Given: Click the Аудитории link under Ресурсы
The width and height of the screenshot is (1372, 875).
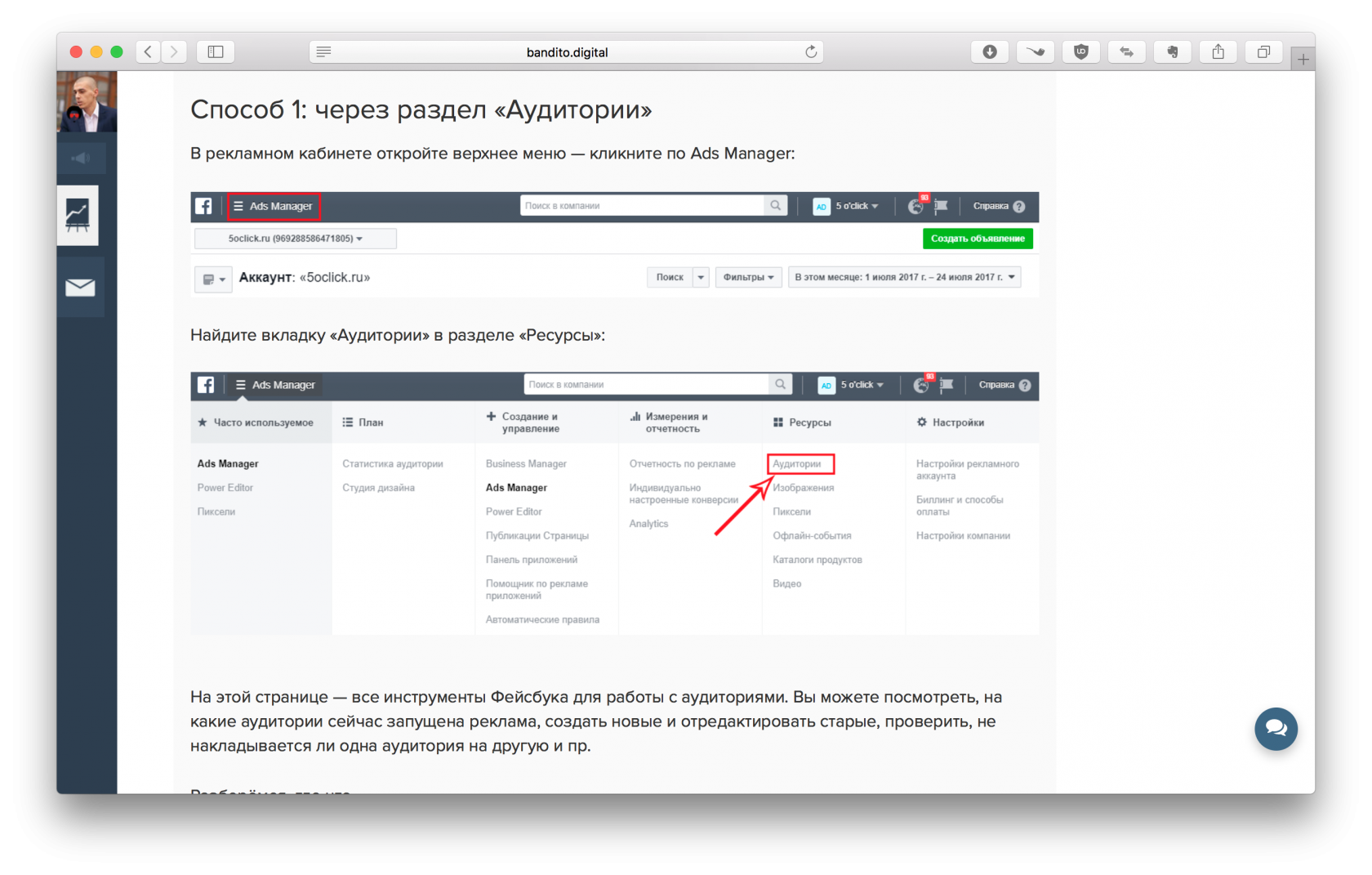Looking at the screenshot, I should 797,464.
